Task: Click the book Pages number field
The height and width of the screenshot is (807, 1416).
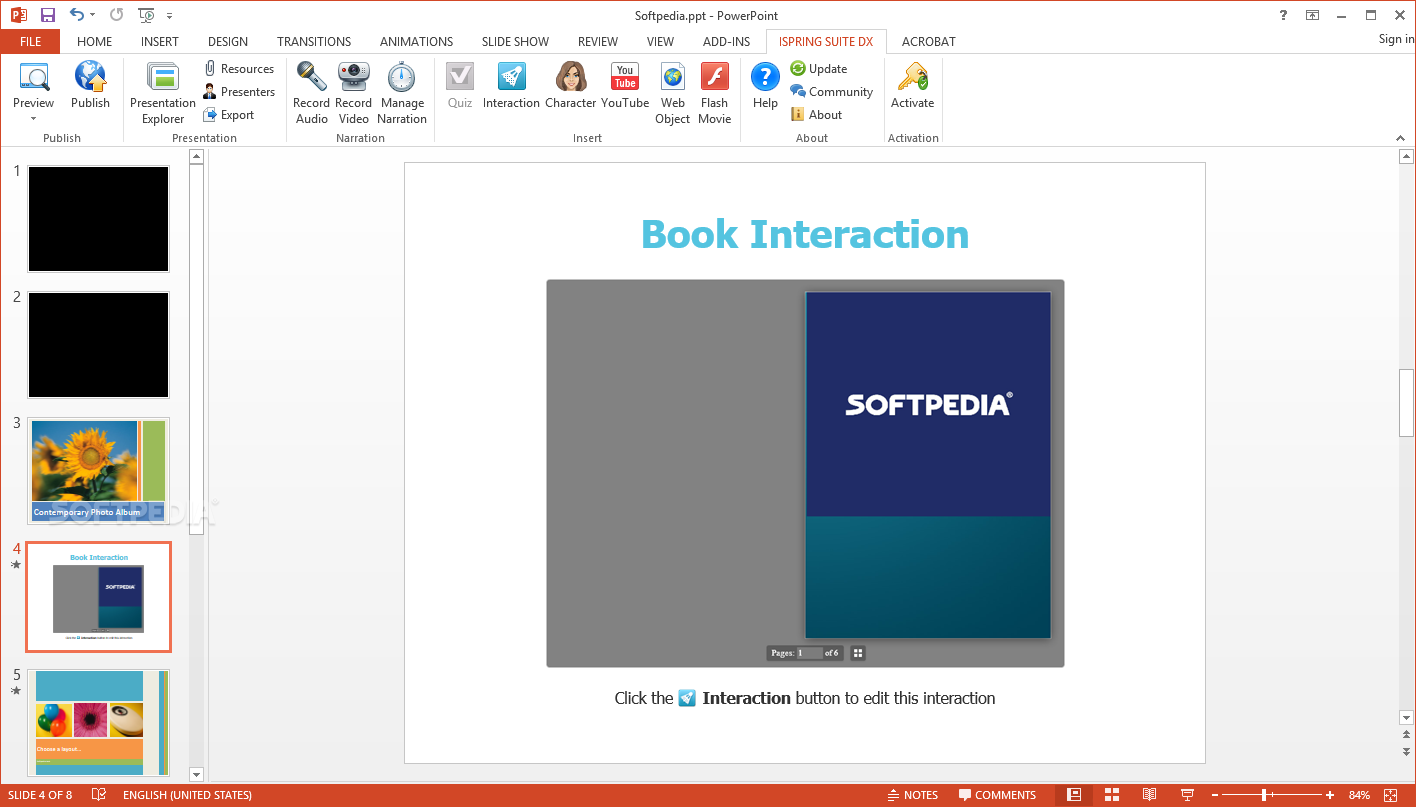Action: [810, 653]
